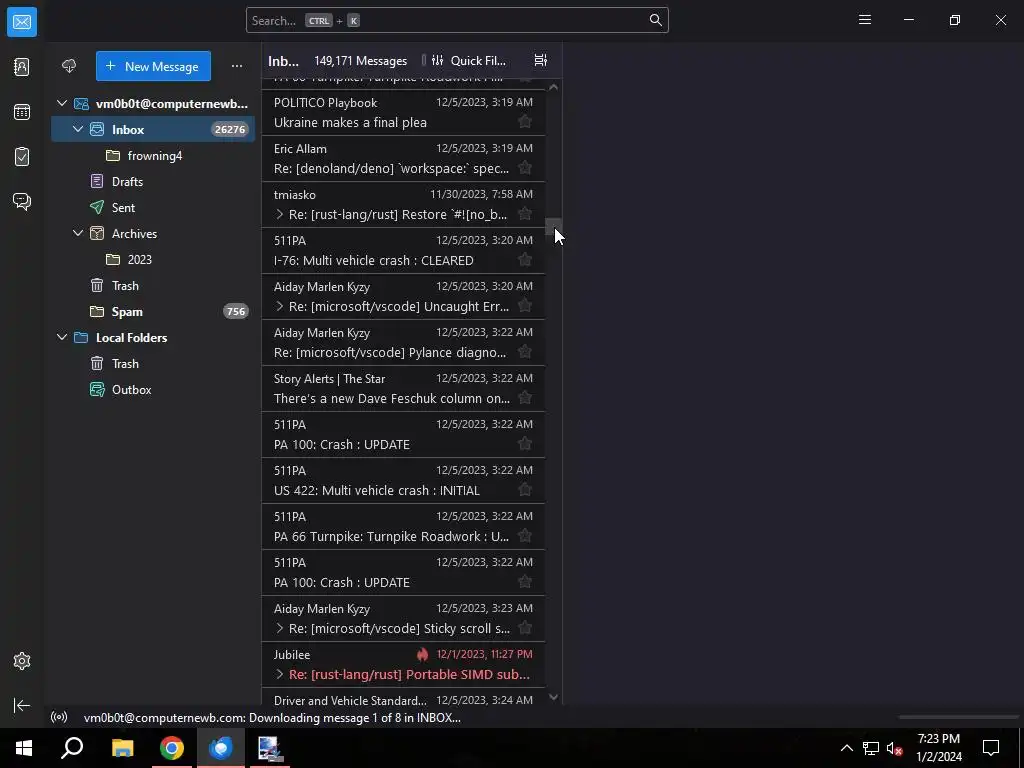This screenshot has width=1024, height=768.
Task: Expand Jubilee Portable SIMD thread
Action: tap(280, 674)
